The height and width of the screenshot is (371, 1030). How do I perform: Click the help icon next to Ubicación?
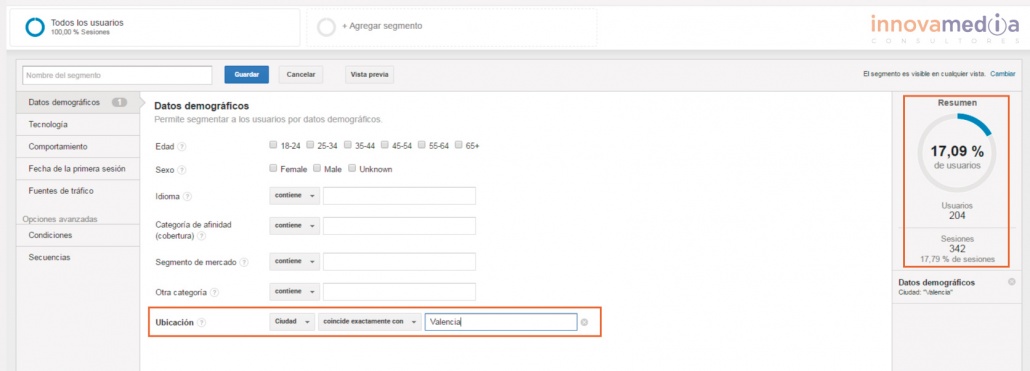tap(202, 322)
